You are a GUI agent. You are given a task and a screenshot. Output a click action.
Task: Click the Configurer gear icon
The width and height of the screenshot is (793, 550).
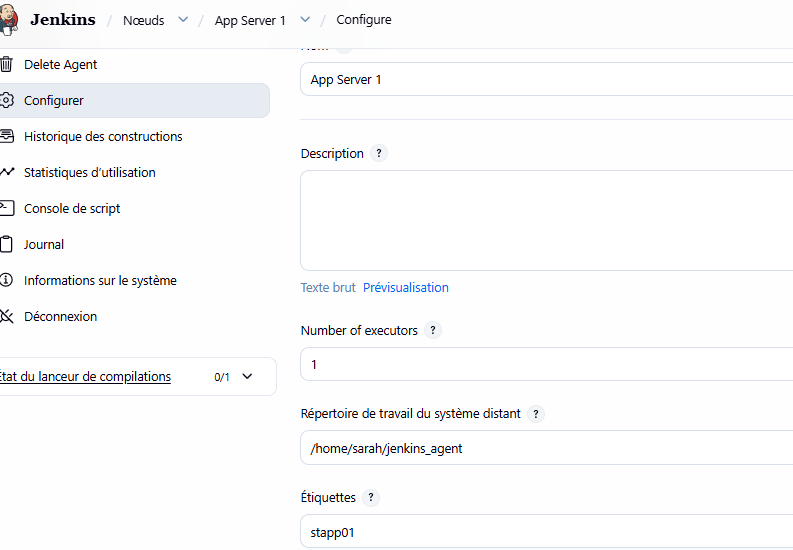click(x=6, y=101)
